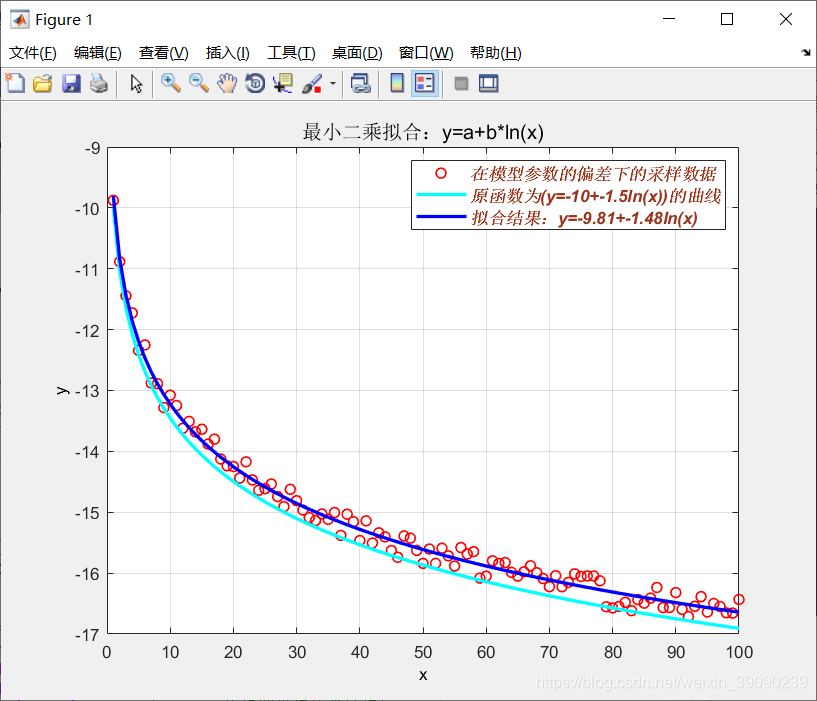Open the 插入(I) menu
Viewport: 817px width, 701px height.
pos(228,53)
